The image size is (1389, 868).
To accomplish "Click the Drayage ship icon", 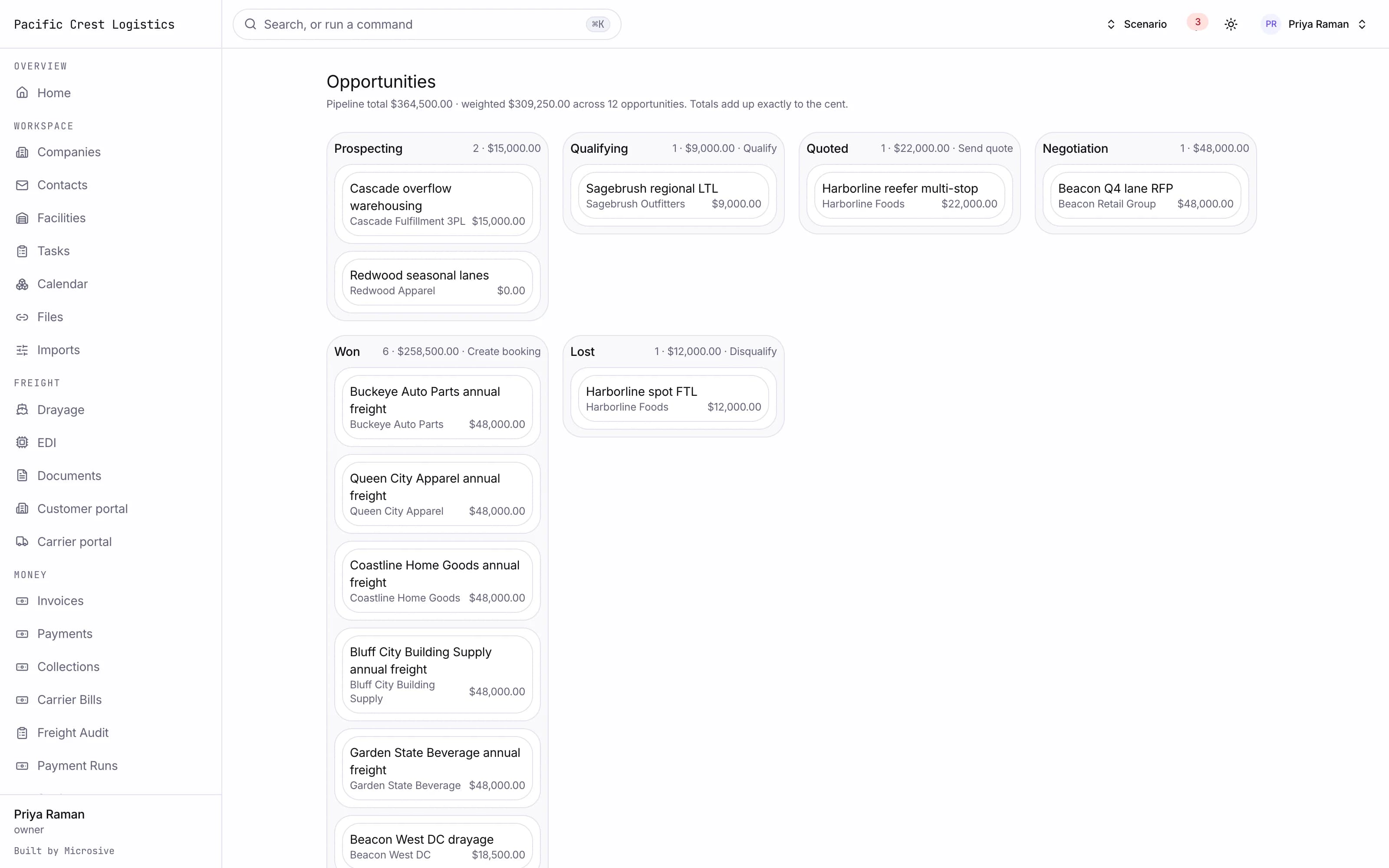I will [22, 409].
